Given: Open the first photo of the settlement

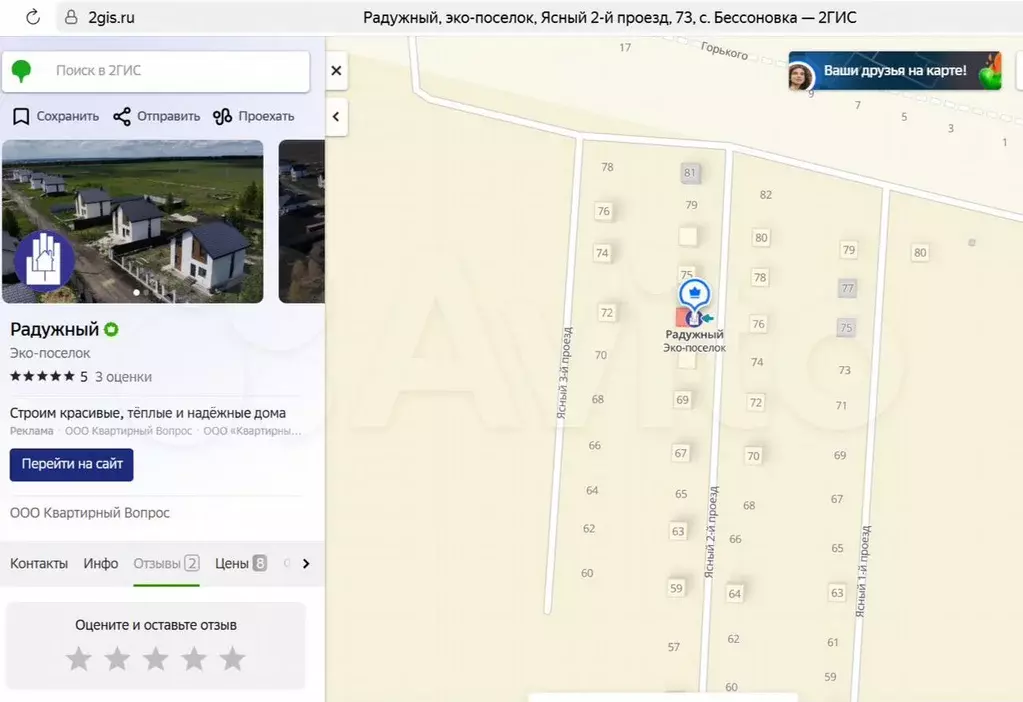Looking at the screenshot, I should pos(132,221).
